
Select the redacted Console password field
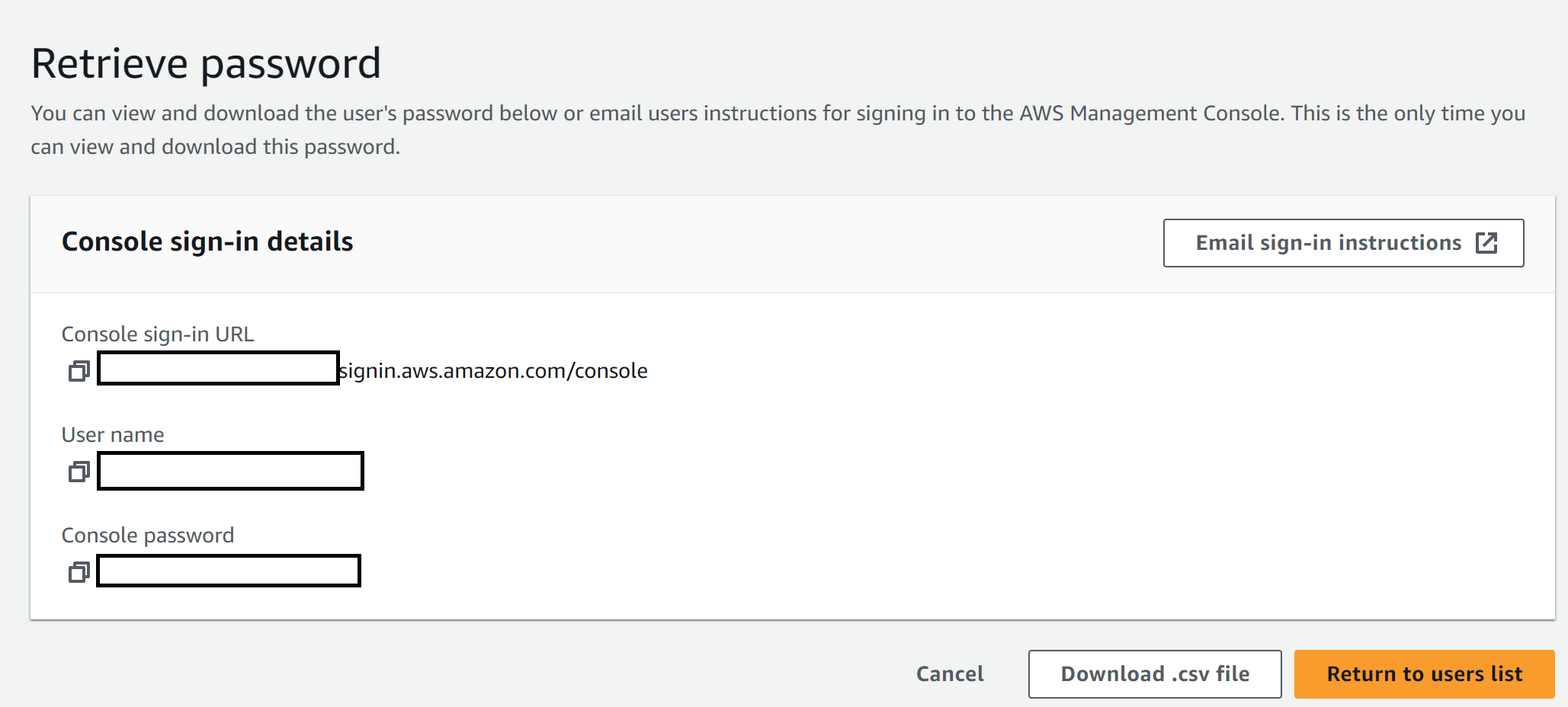click(x=228, y=571)
